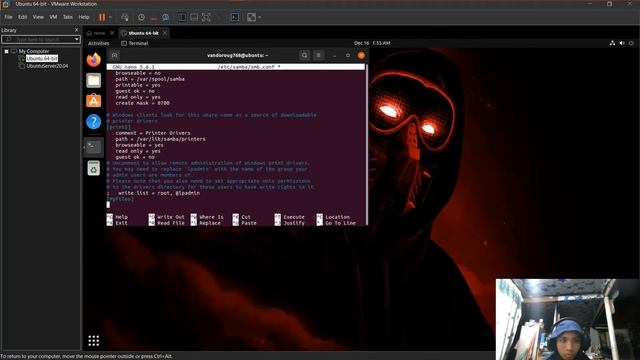Click the network status icon
The width and height of the screenshot is (640, 360).
tap(612, 43)
